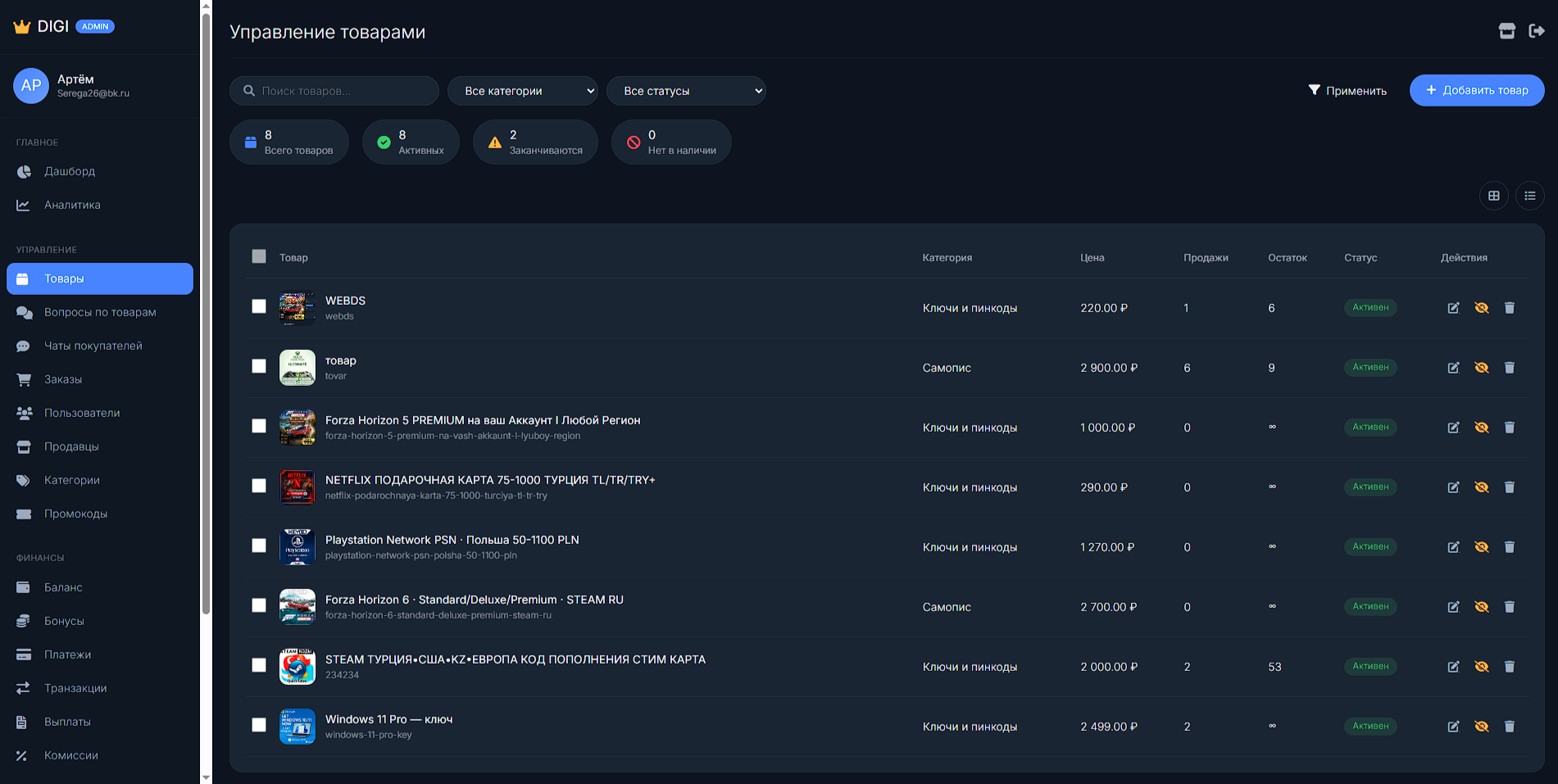Delete the Windows 11 Pro product
Screen dimensions: 1558x784
pos(1509,727)
